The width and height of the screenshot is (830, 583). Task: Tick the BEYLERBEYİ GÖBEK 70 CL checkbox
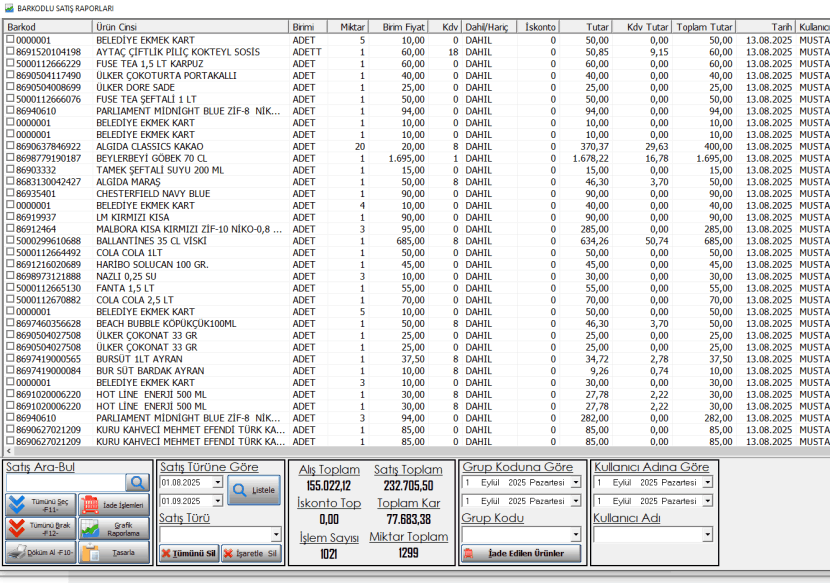[x=10, y=157]
